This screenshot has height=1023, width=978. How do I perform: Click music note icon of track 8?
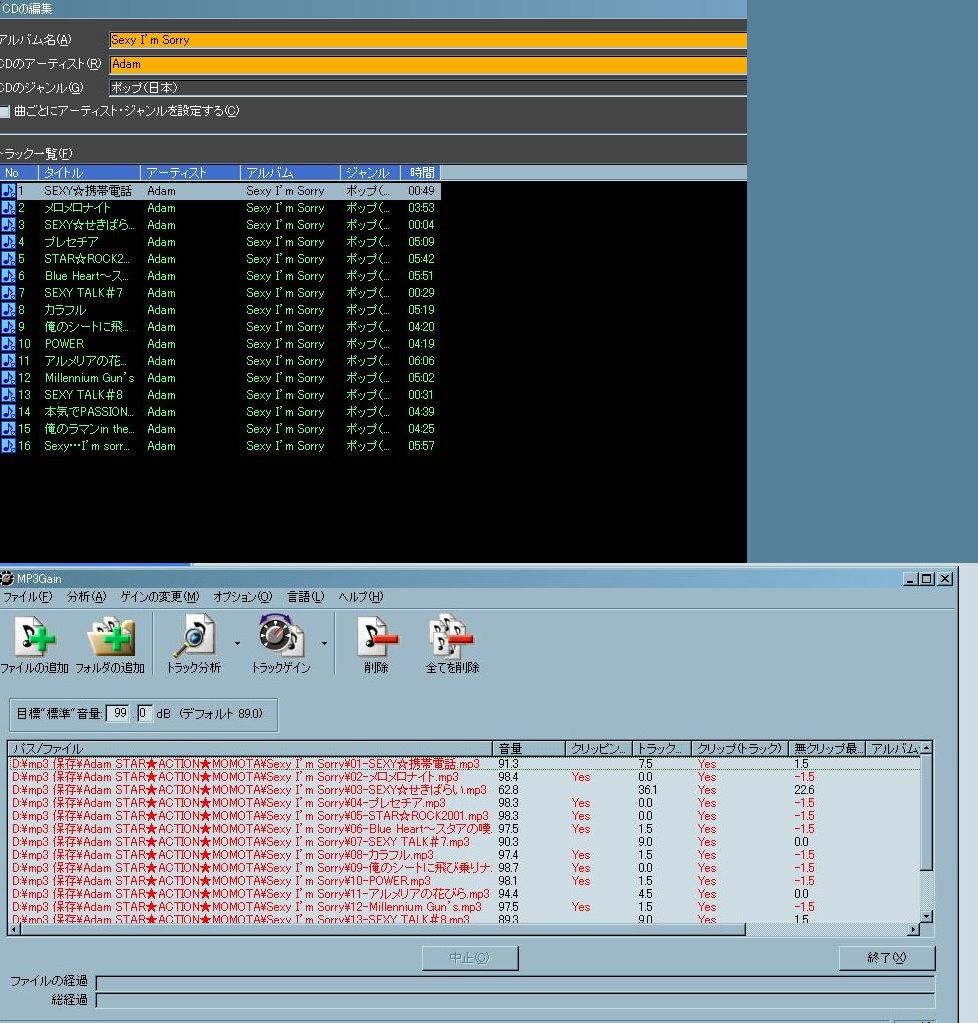(8, 309)
